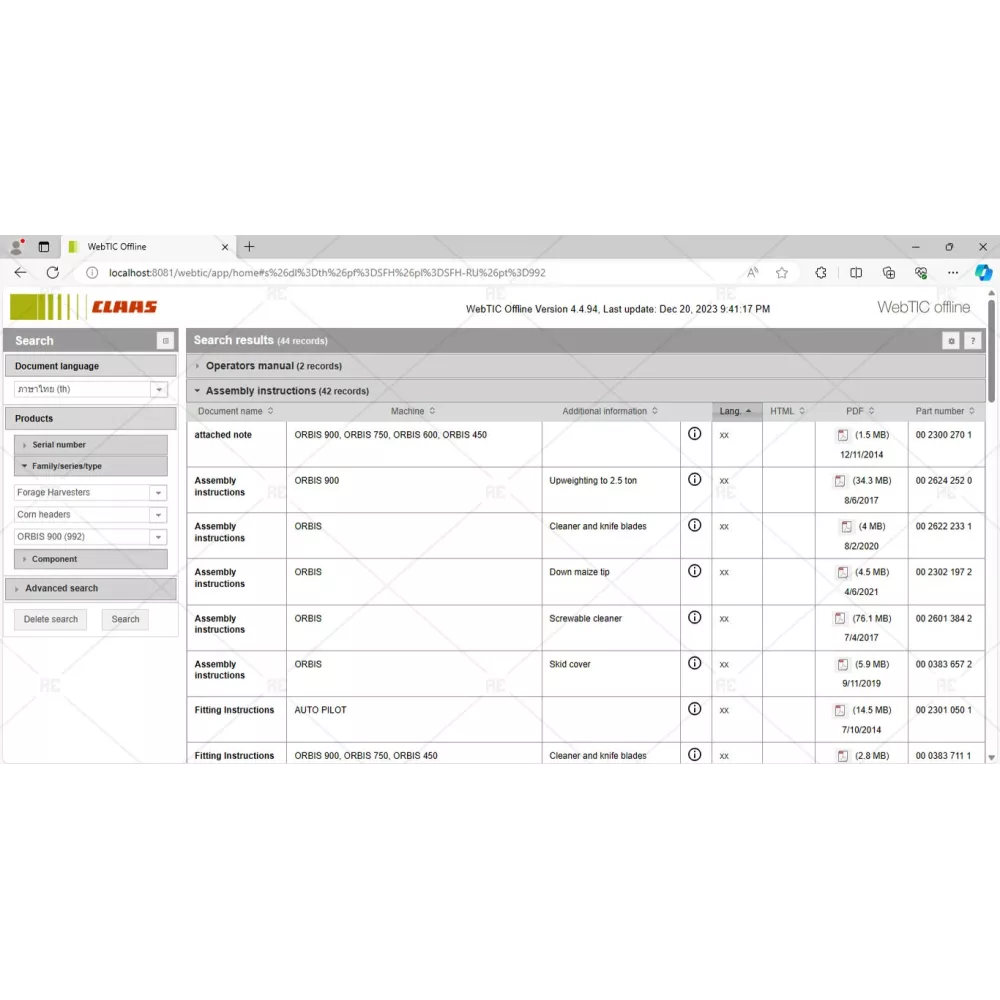Switch to WebTIC Offline browser tab

point(148,247)
